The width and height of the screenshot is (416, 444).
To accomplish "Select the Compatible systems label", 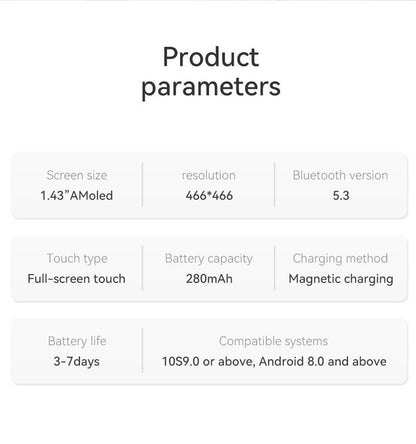I will coord(274,341).
